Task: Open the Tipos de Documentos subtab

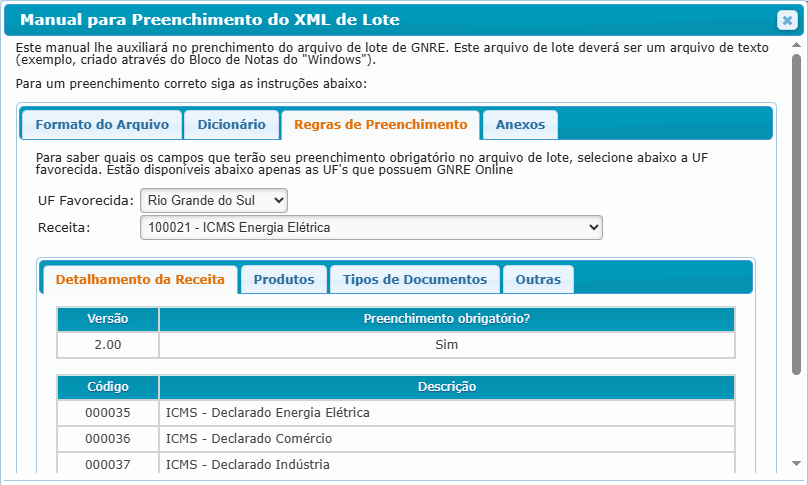Action: pyautogui.click(x=414, y=280)
